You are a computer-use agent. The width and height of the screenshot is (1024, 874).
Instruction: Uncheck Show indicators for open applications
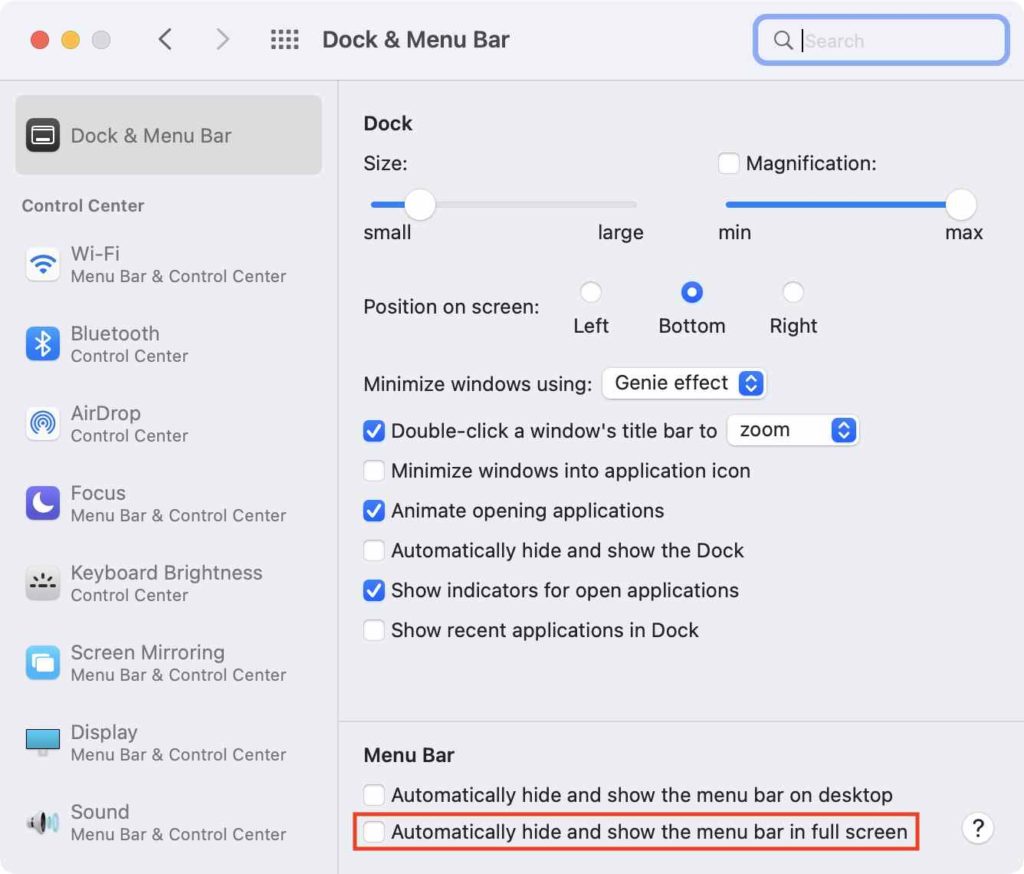point(374,590)
